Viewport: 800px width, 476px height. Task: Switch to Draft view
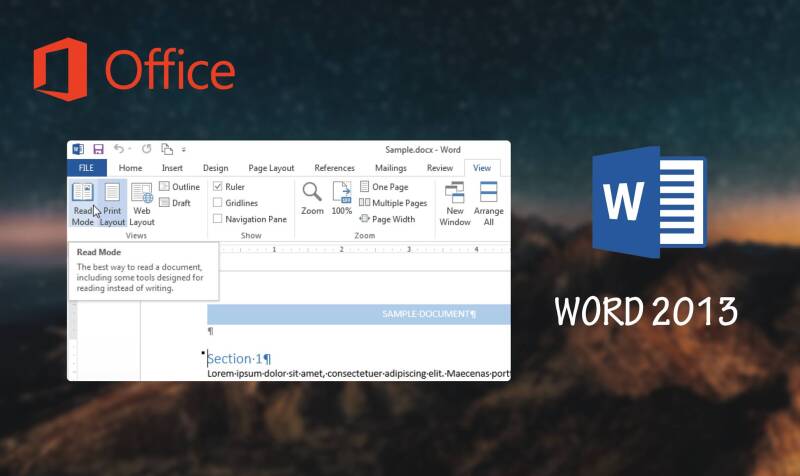pos(174,203)
